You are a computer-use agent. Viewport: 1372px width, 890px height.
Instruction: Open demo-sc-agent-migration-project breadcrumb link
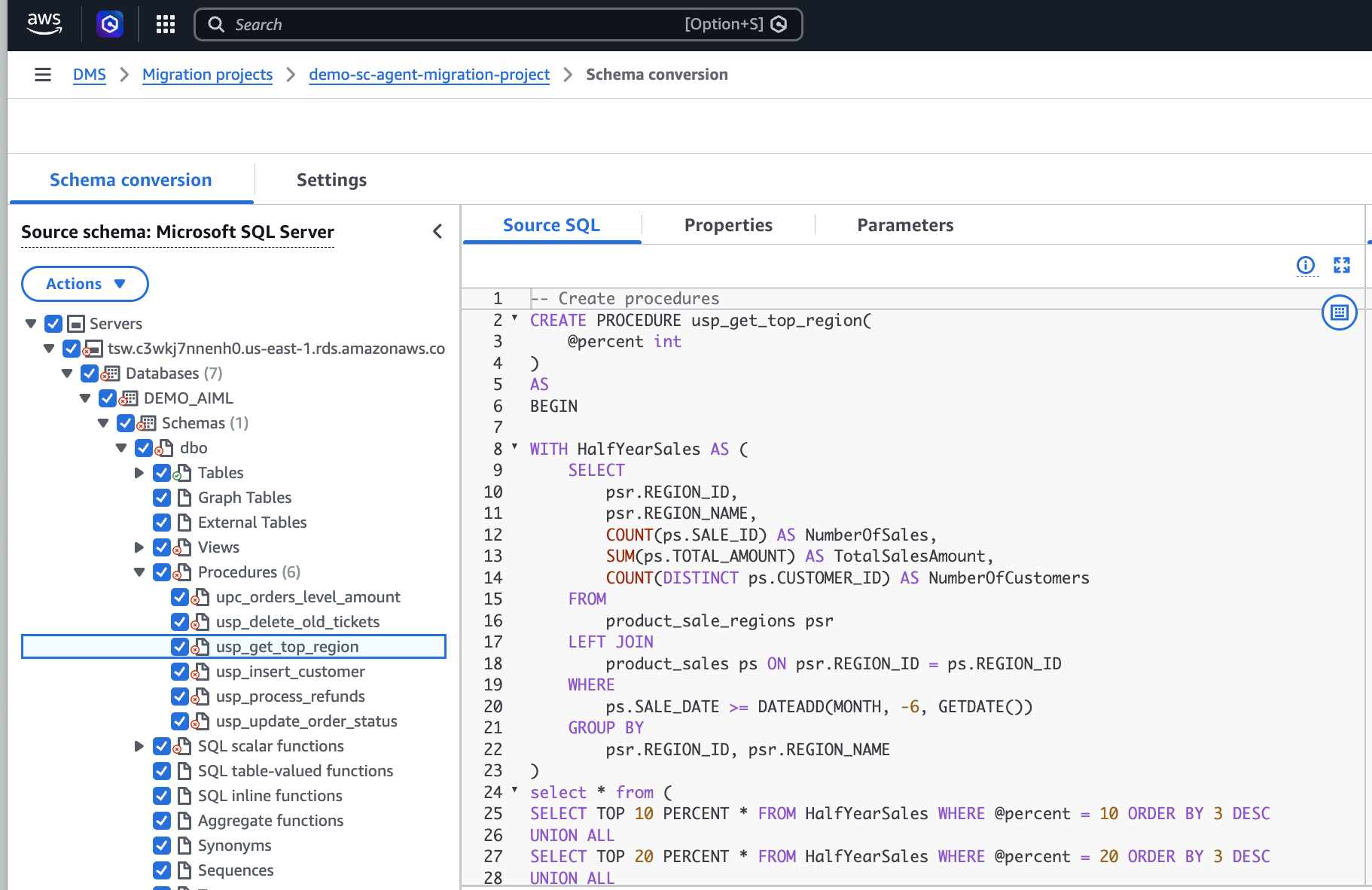[429, 75]
